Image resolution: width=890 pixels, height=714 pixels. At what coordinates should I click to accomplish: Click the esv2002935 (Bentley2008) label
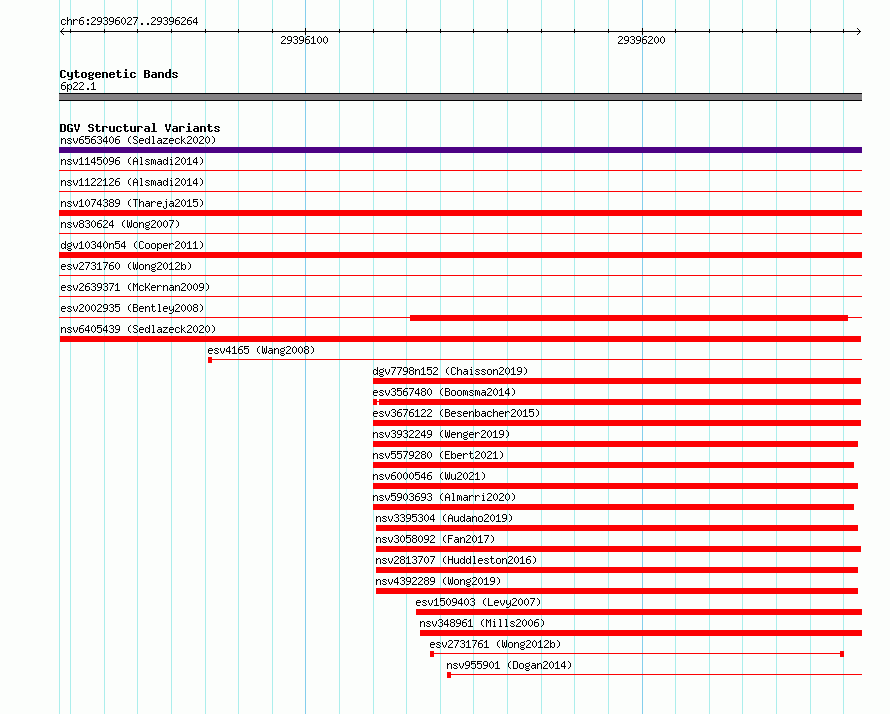pos(132,308)
